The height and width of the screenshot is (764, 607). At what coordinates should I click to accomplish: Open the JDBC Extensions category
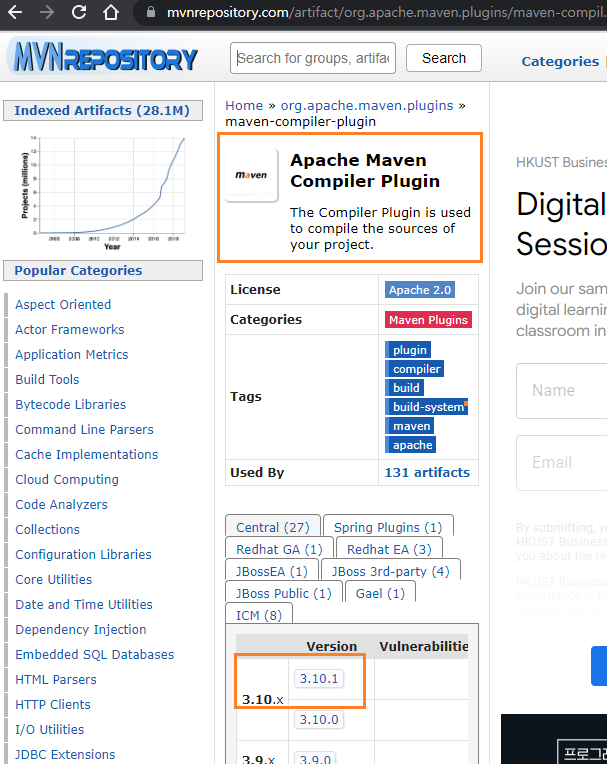(65, 754)
